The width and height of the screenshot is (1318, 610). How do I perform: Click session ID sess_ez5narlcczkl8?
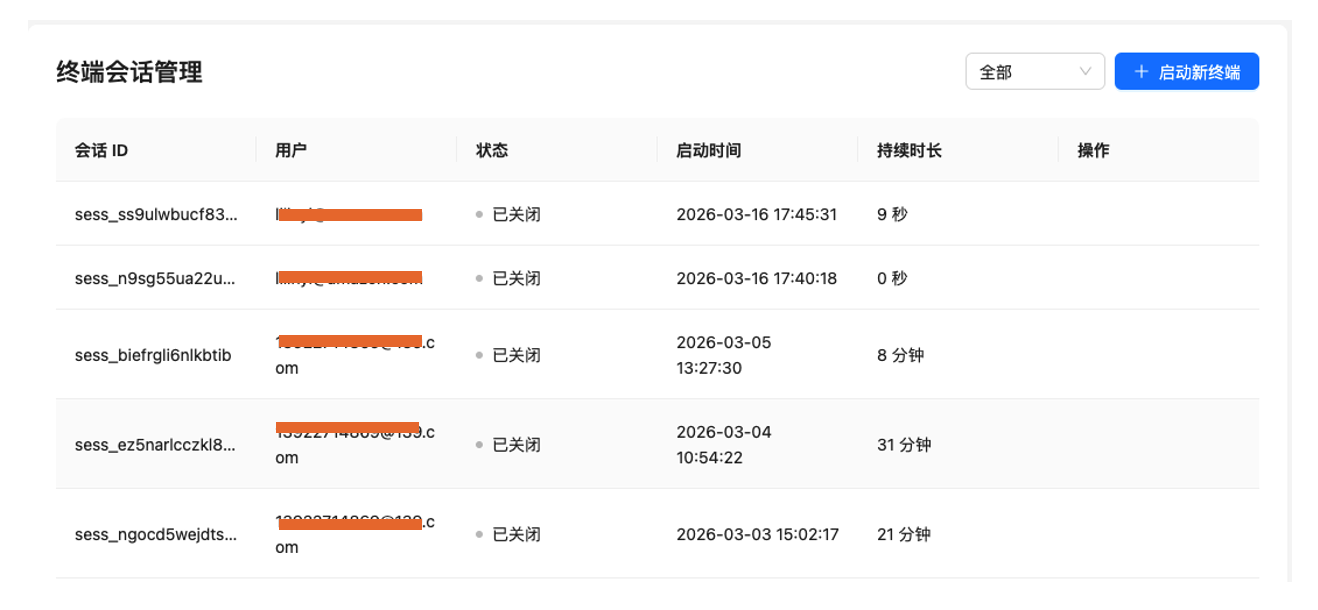pos(156,445)
